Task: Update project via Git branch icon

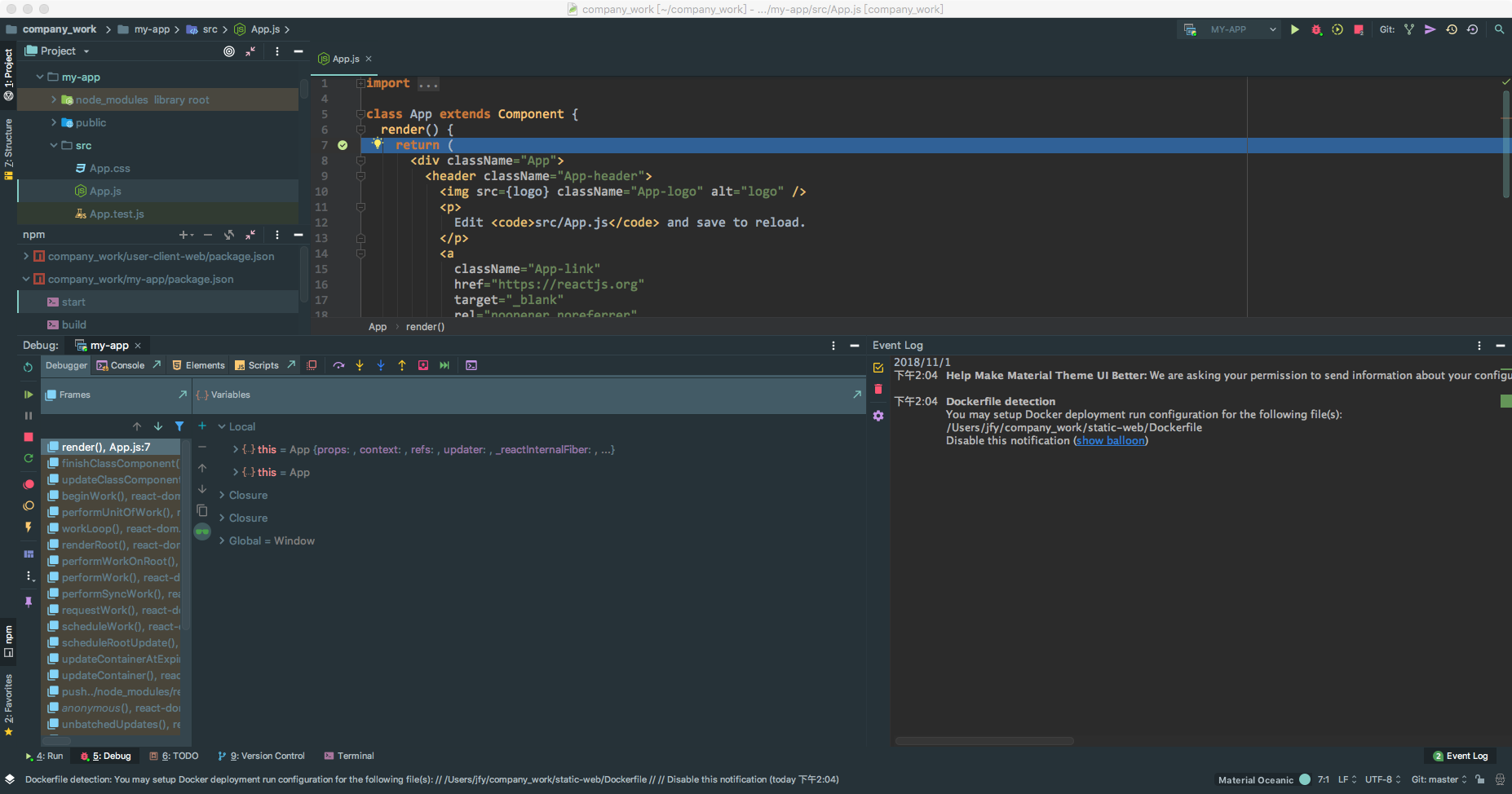Action: coord(1409,29)
